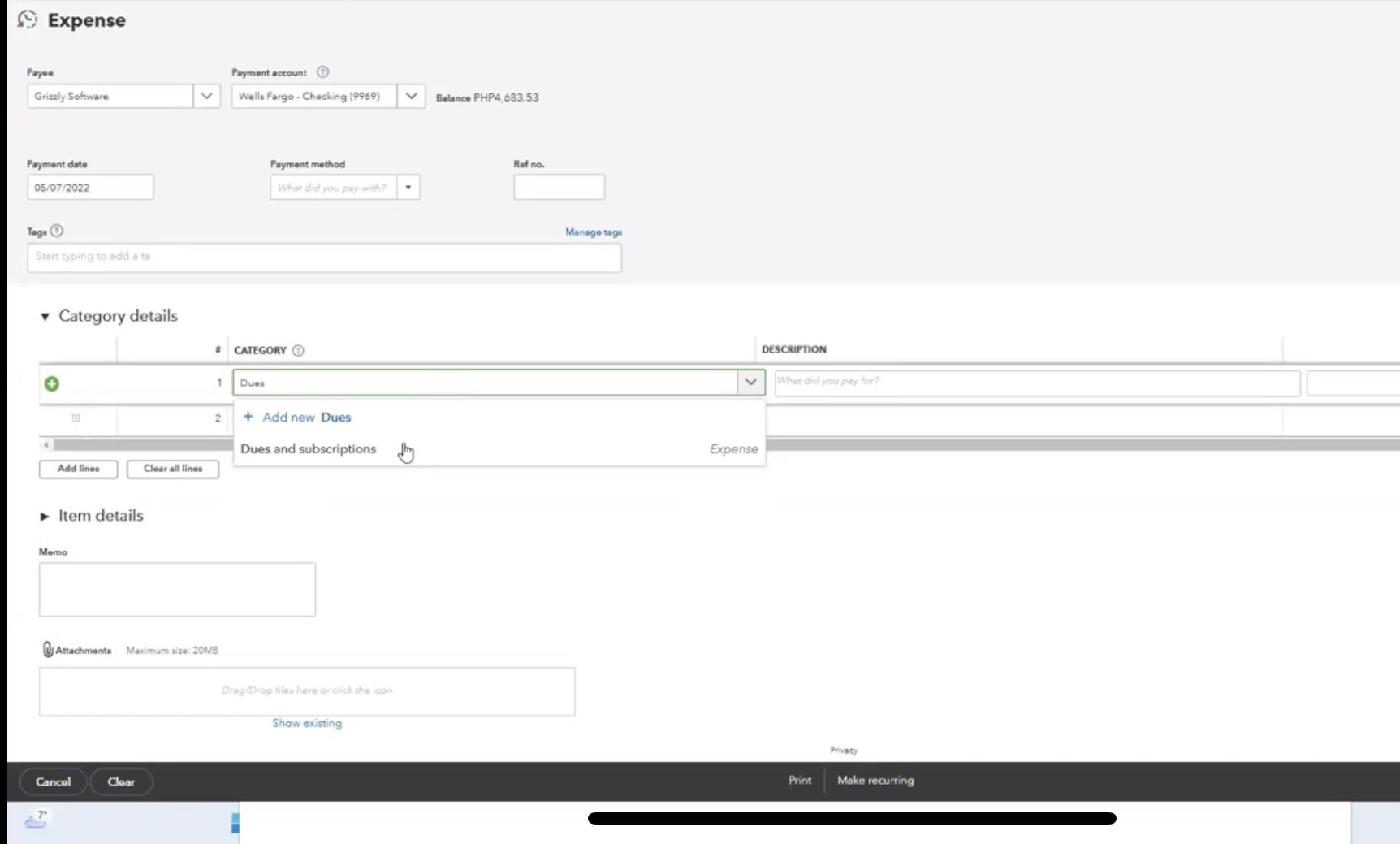Click the Balance PHP4,683.53 text
This screenshot has width=1400, height=844.
coord(487,97)
